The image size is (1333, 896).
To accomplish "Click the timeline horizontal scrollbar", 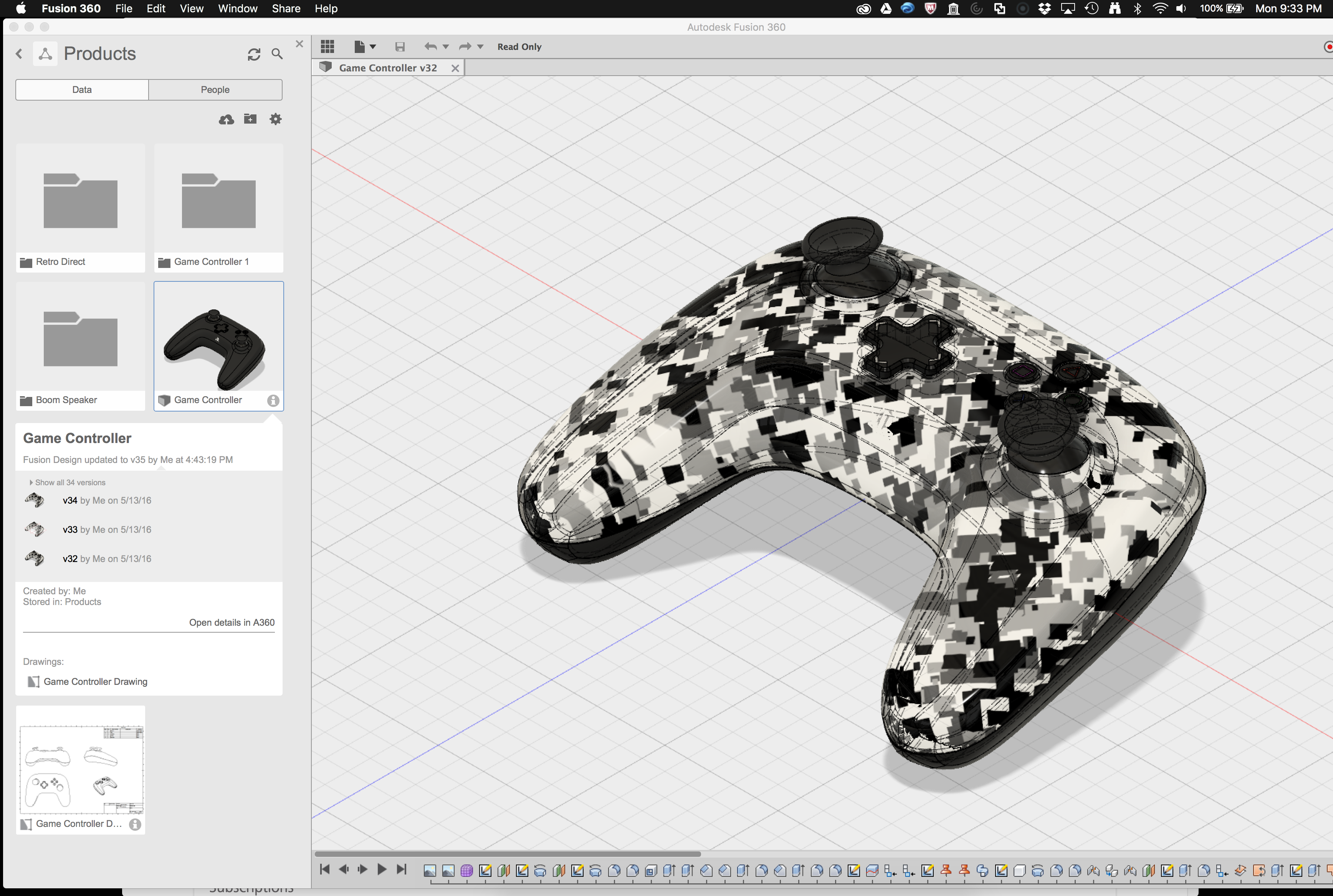I will [x=508, y=854].
